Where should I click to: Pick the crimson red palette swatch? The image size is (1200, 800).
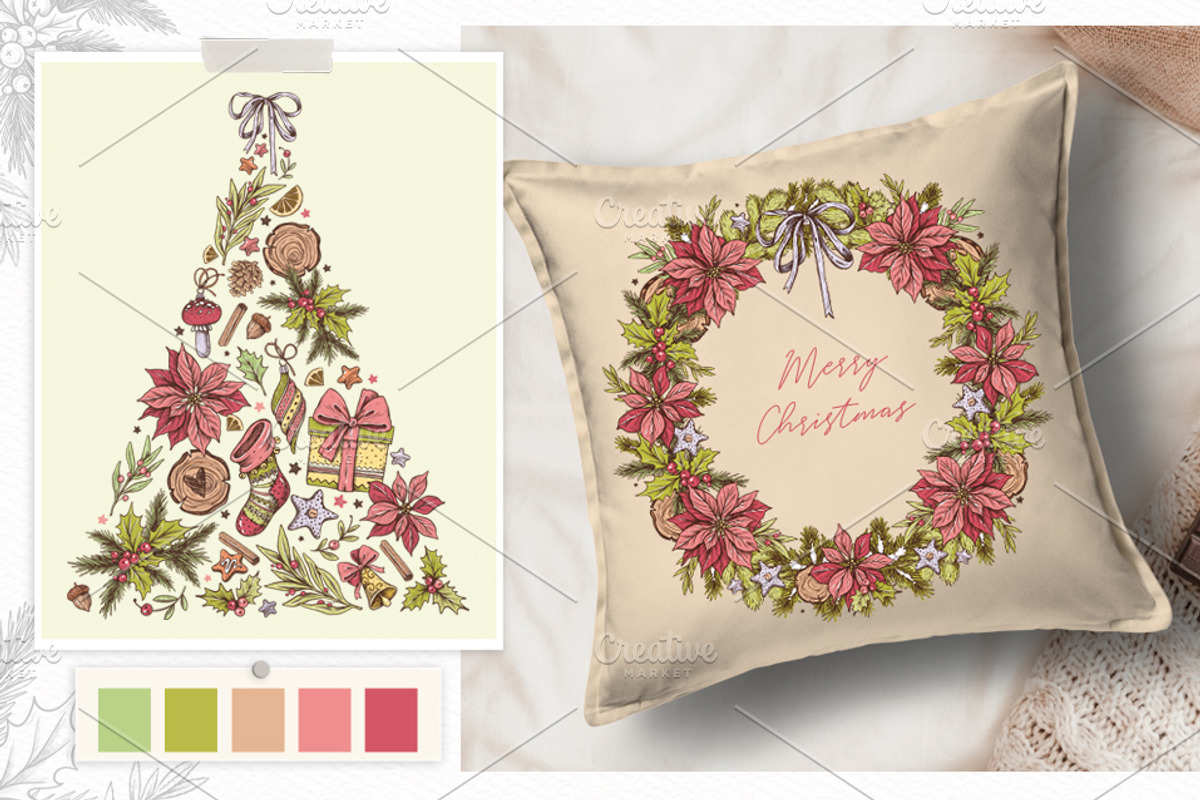[391, 720]
